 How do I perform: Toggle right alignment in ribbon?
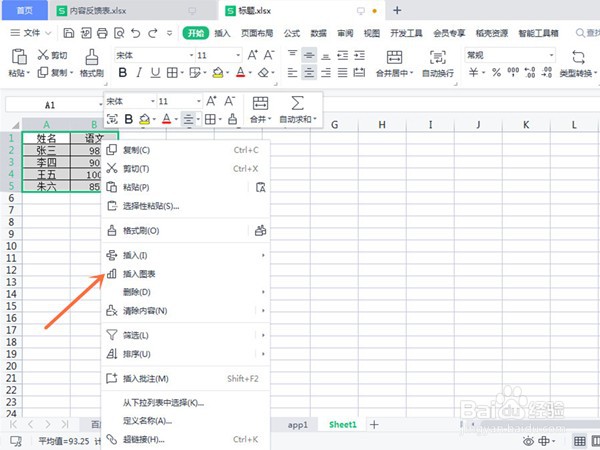click(x=326, y=72)
